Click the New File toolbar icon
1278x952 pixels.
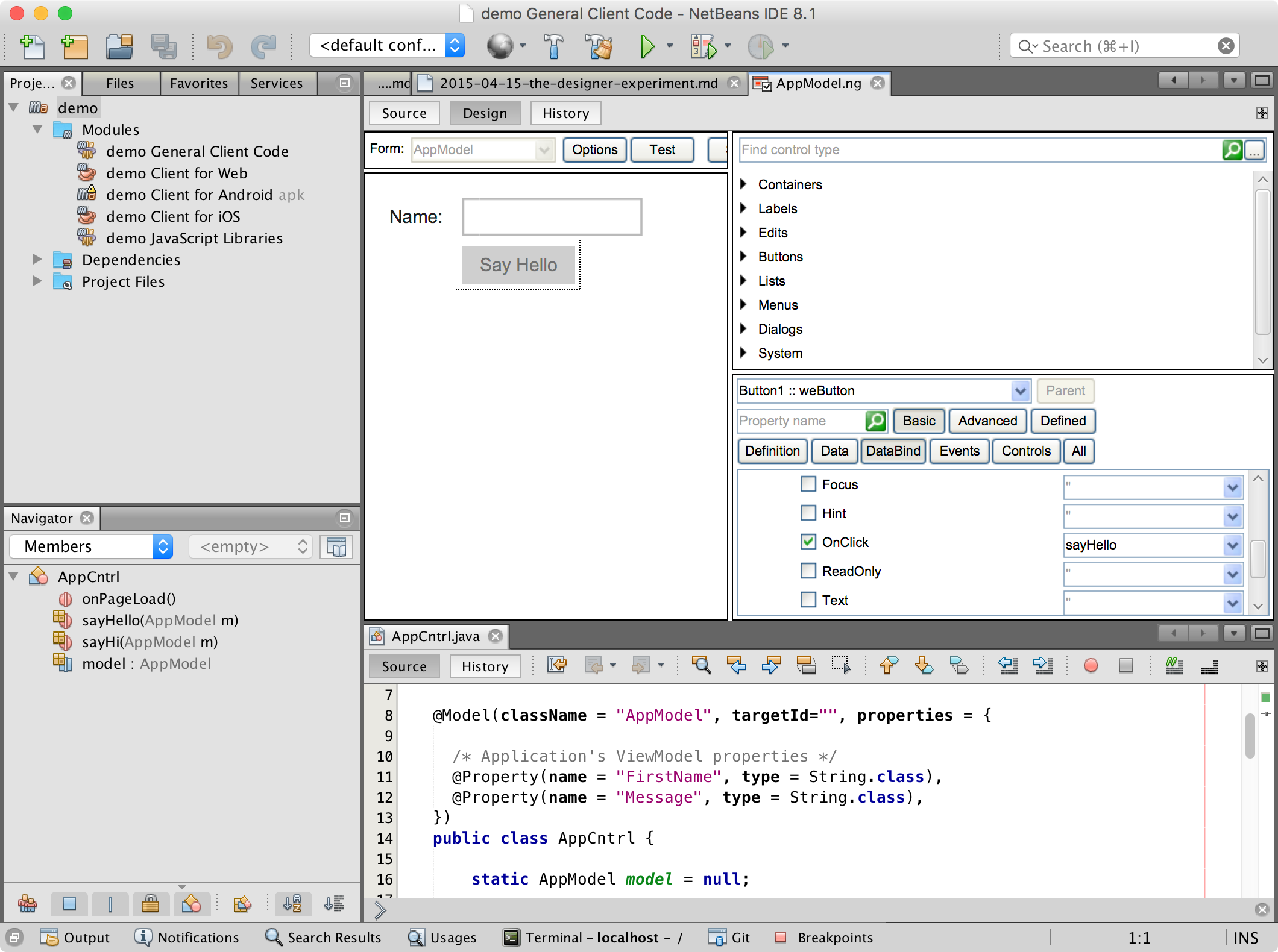click(x=33, y=46)
